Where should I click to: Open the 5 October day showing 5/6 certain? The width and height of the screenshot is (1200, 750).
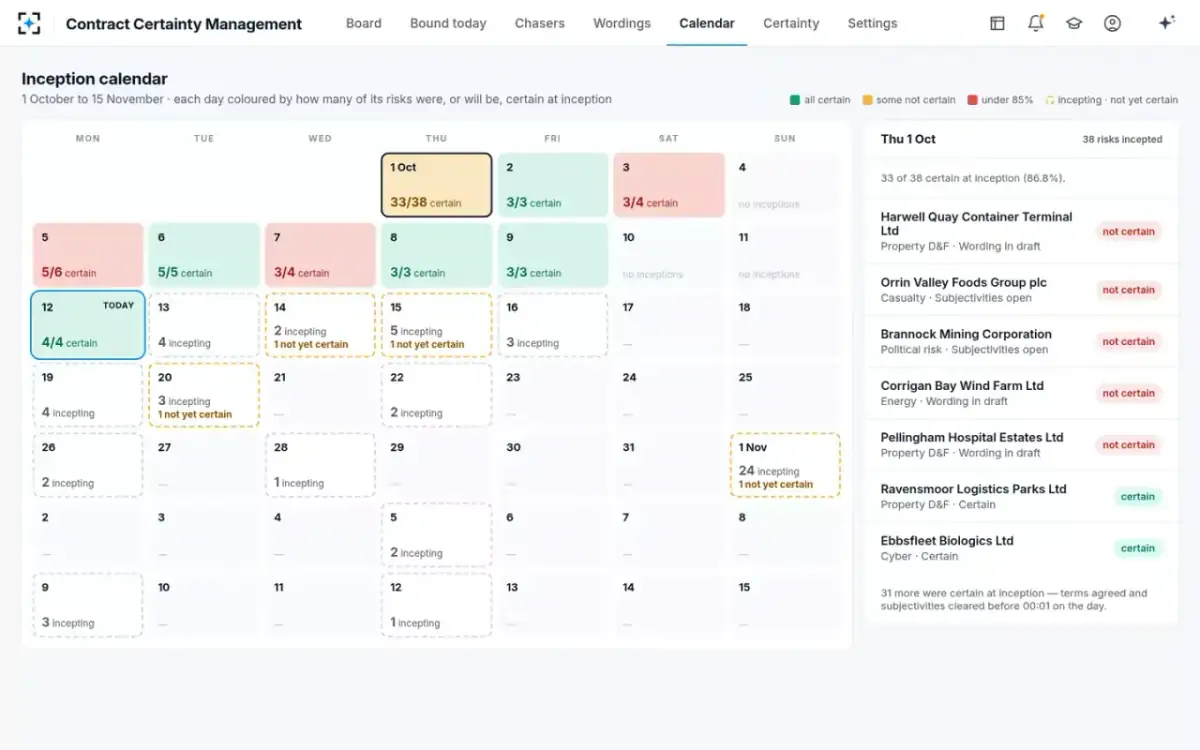88,255
